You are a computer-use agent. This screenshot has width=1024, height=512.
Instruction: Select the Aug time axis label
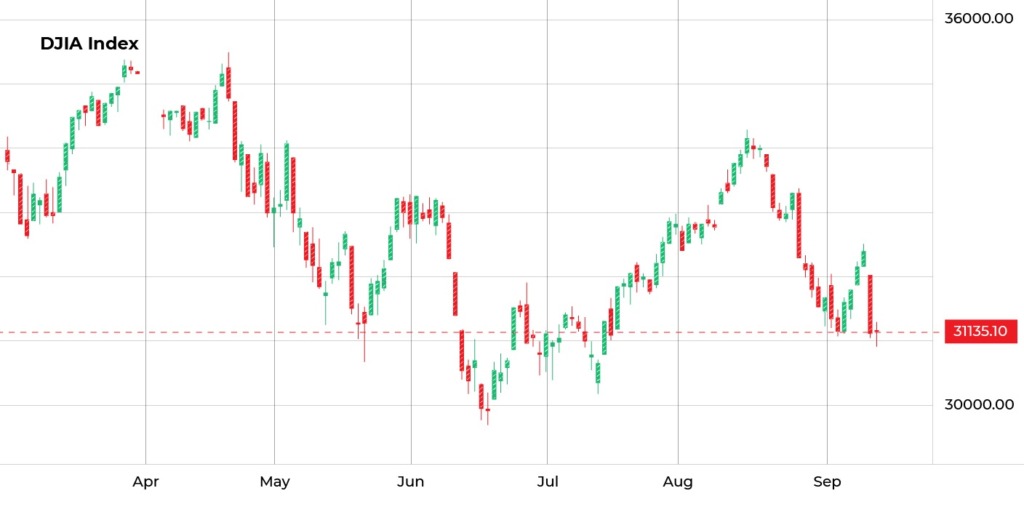[678, 482]
